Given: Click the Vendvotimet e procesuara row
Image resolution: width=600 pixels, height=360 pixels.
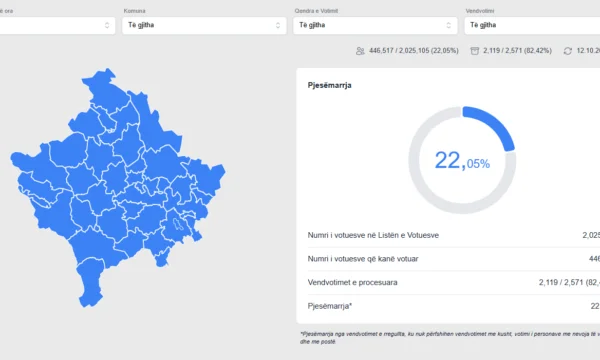Looking at the screenshot, I should pyautogui.click(x=454, y=283).
